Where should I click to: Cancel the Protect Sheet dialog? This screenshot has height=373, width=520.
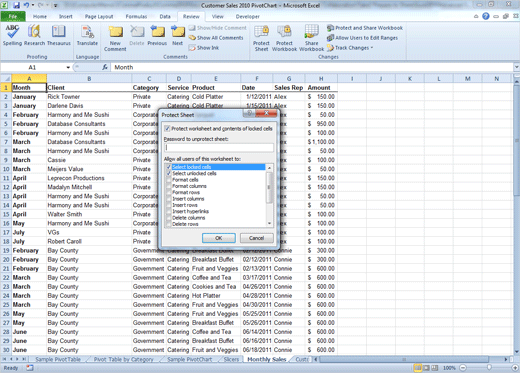point(256,238)
